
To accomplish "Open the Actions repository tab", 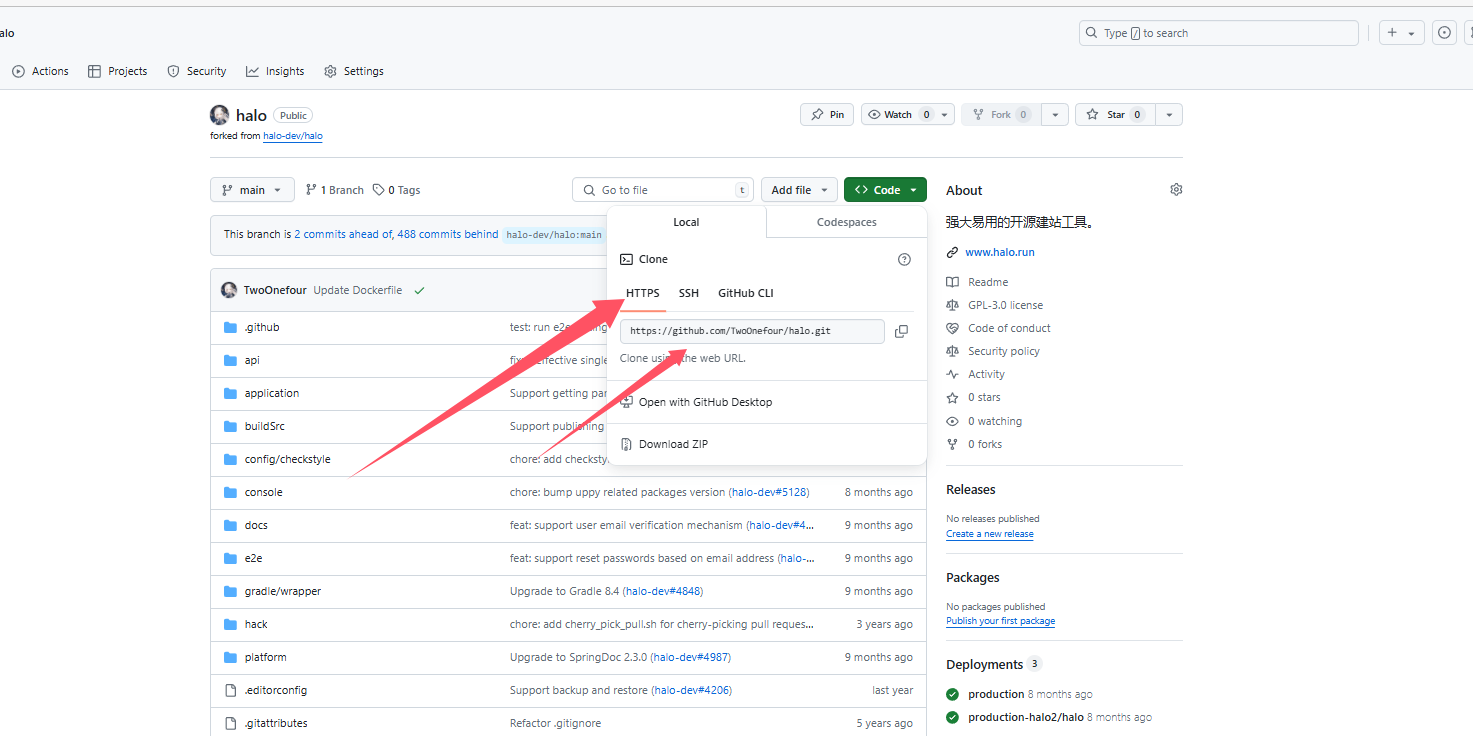I will click(40, 71).
